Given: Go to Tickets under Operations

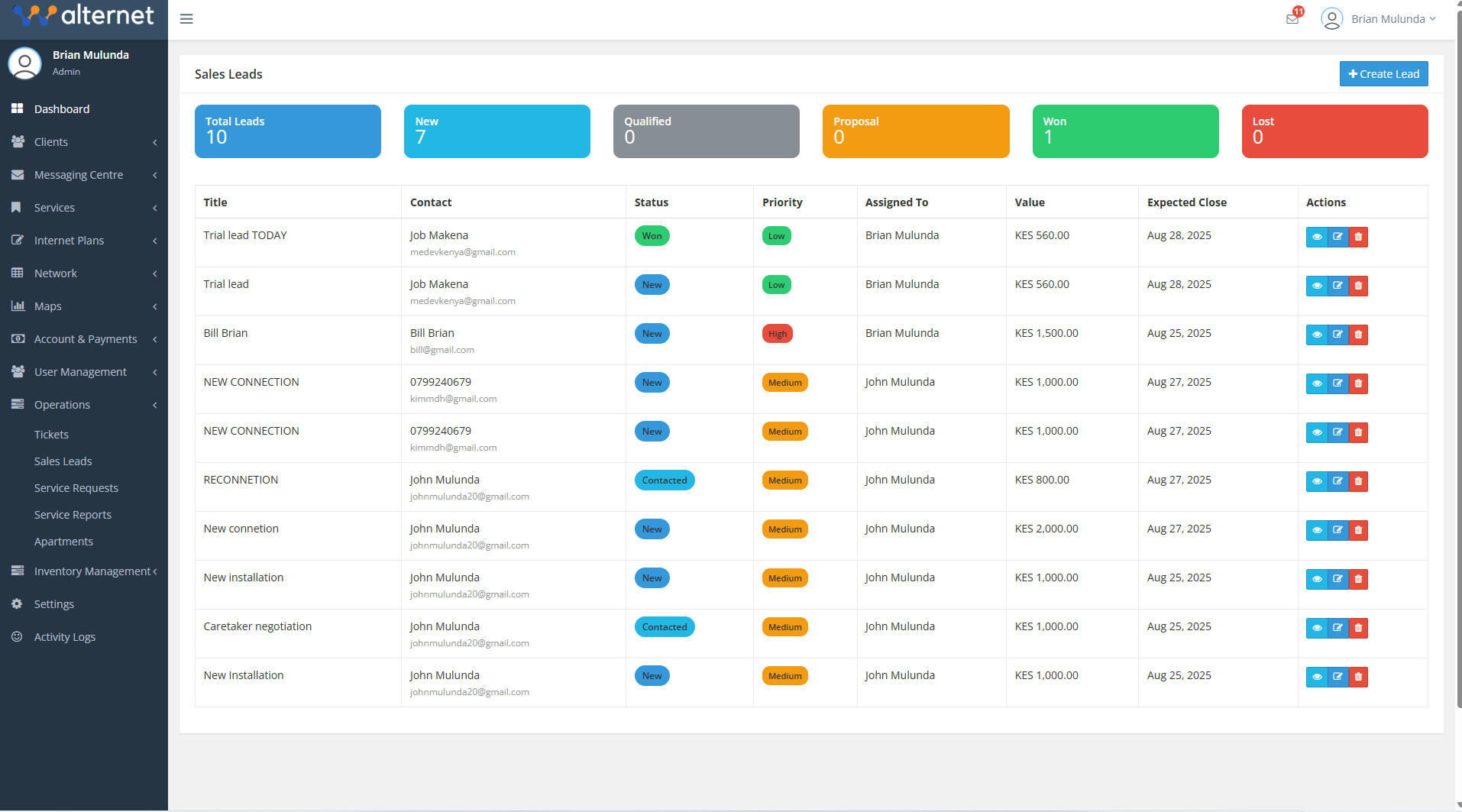Looking at the screenshot, I should pos(51,435).
